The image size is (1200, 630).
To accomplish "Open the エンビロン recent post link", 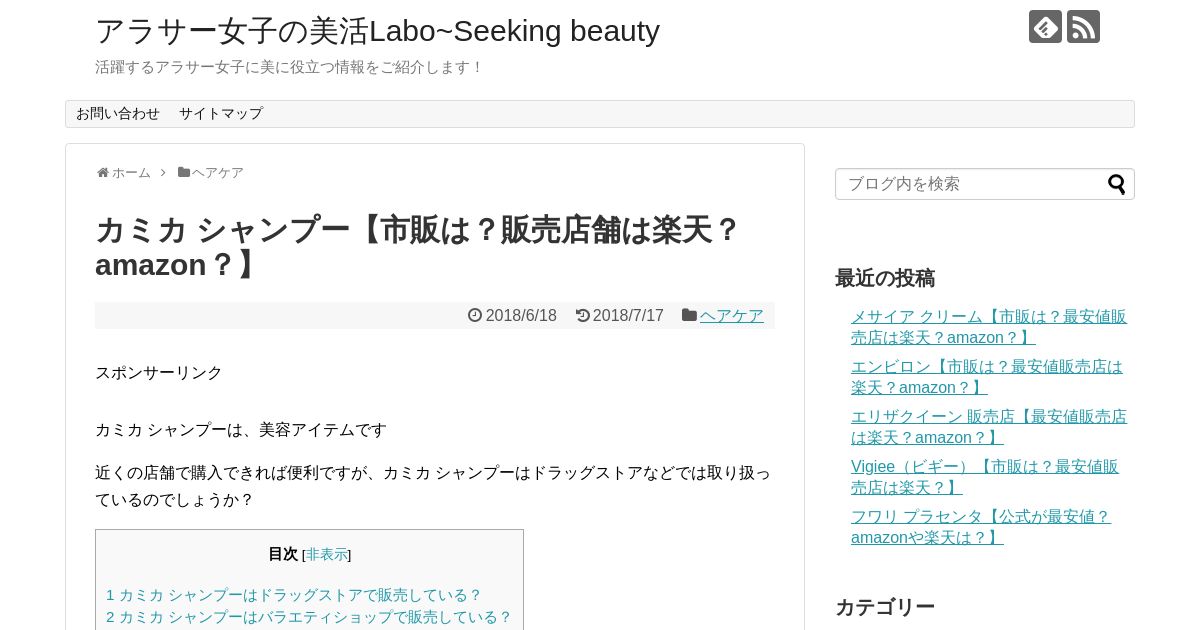I will pos(986,377).
